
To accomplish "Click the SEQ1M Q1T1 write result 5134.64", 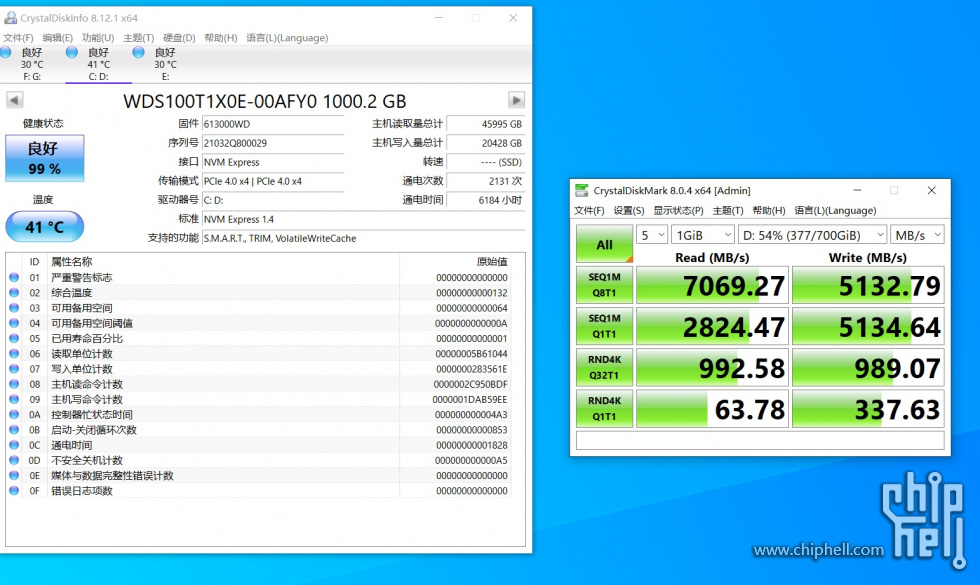I will pos(868,327).
